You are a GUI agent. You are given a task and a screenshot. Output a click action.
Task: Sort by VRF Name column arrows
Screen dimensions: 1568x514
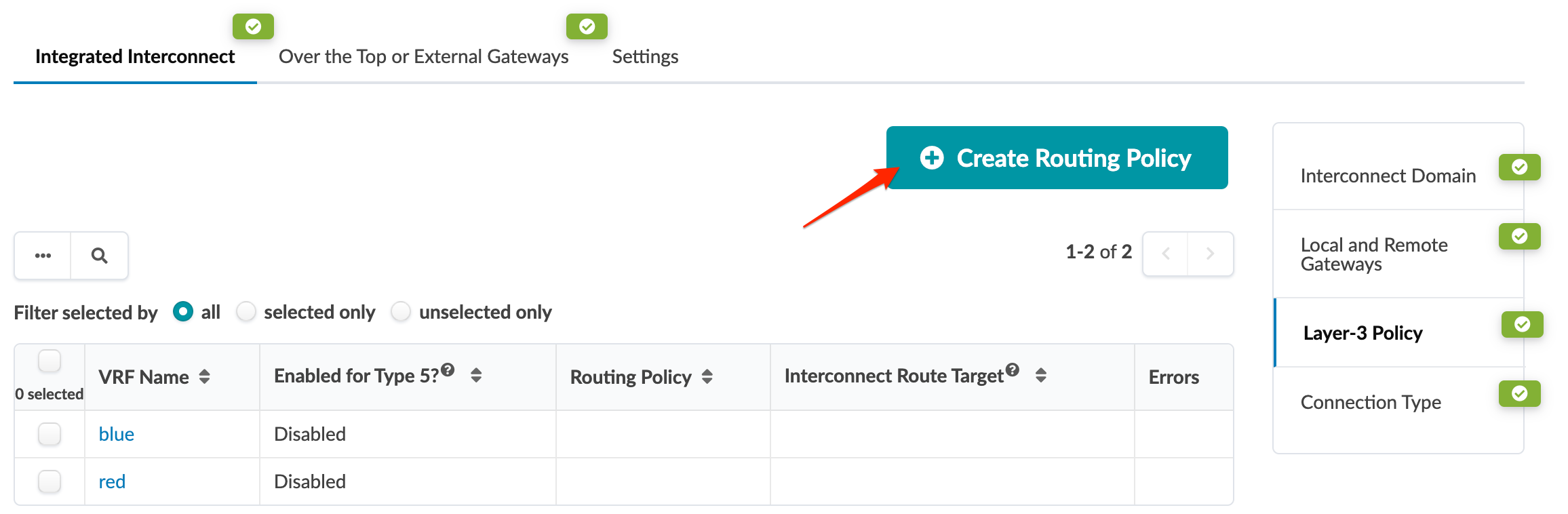(204, 377)
